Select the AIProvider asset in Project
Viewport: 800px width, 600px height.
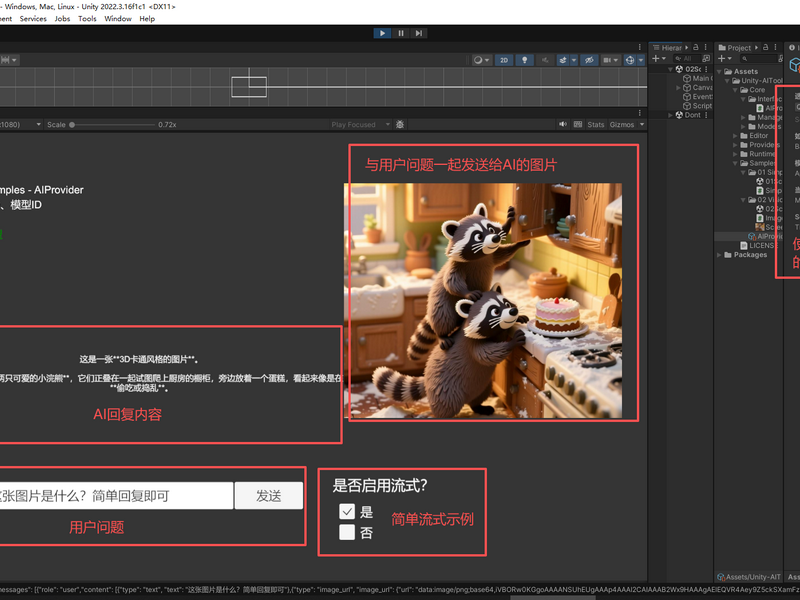[765, 236]
